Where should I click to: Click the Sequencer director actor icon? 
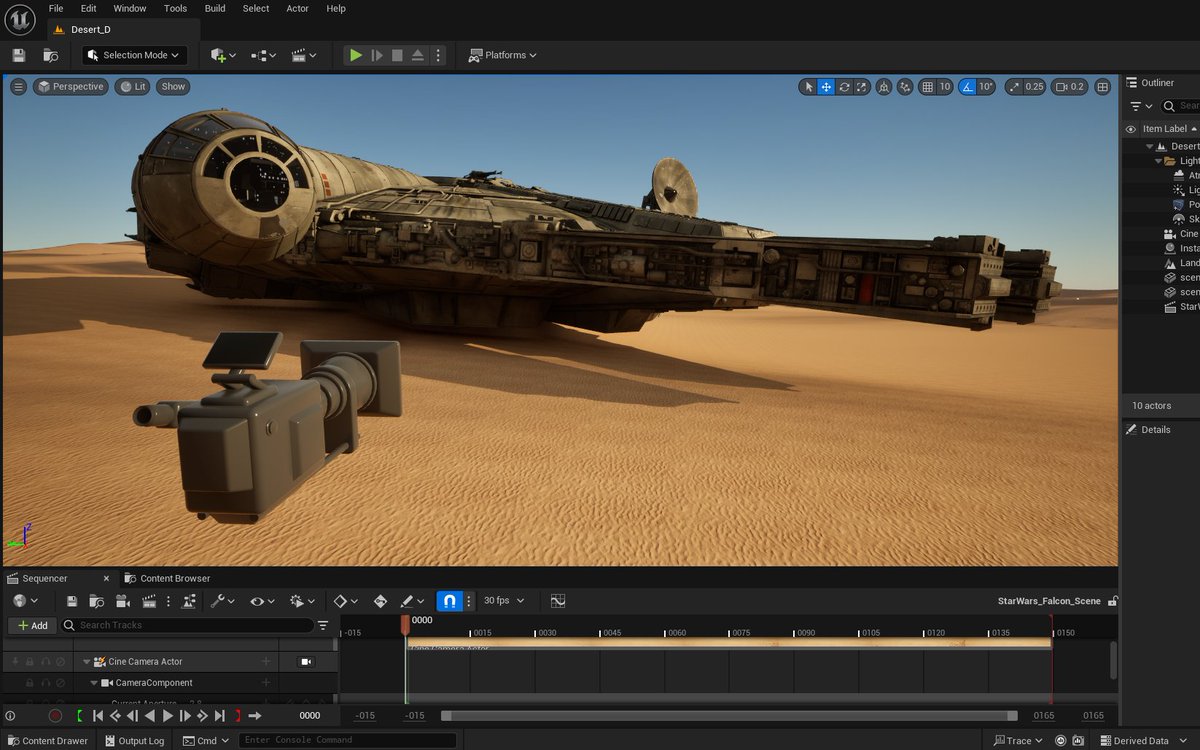point(189,601)
